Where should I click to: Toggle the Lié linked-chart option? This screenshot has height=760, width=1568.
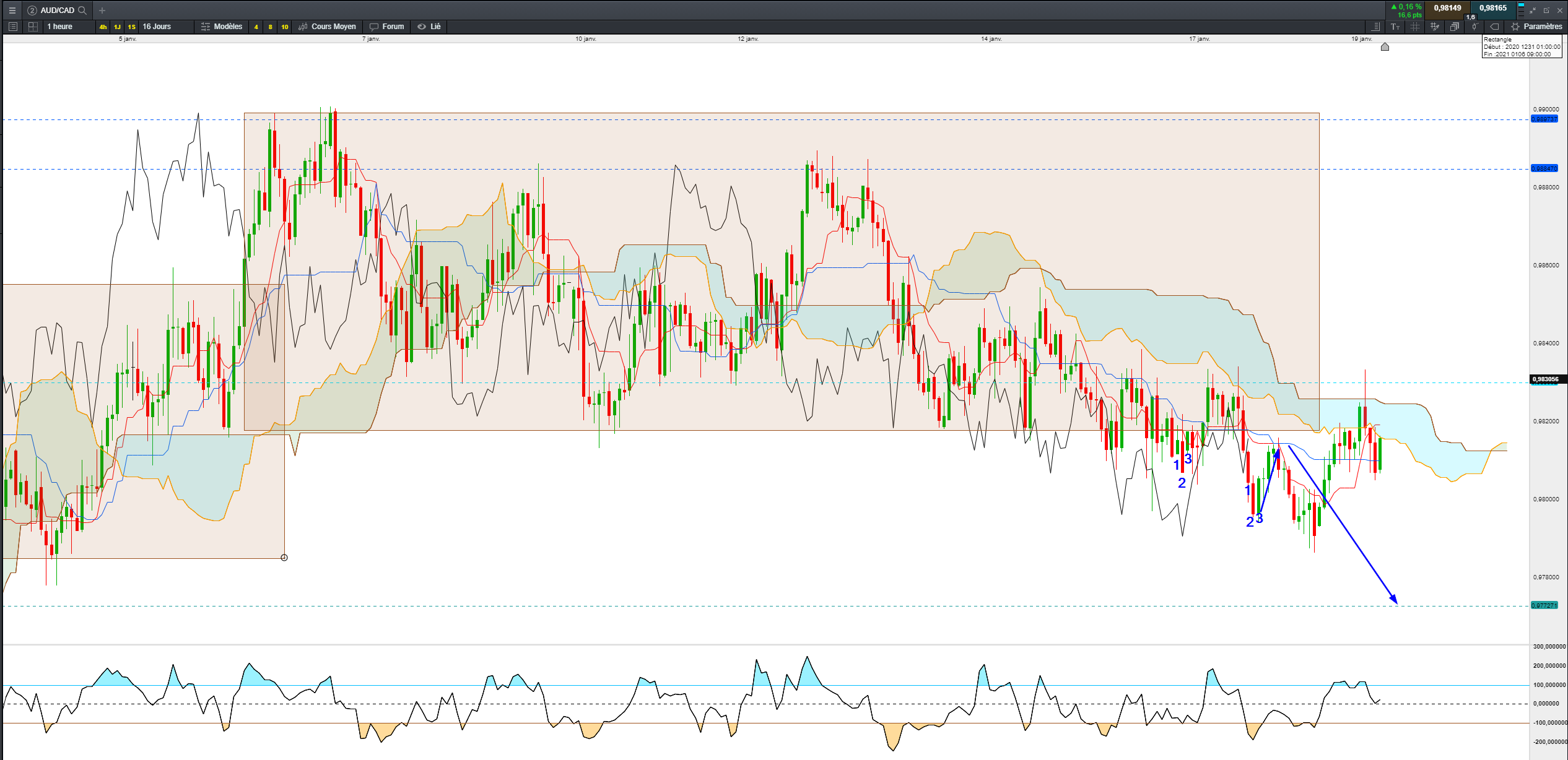click(429, 27)
